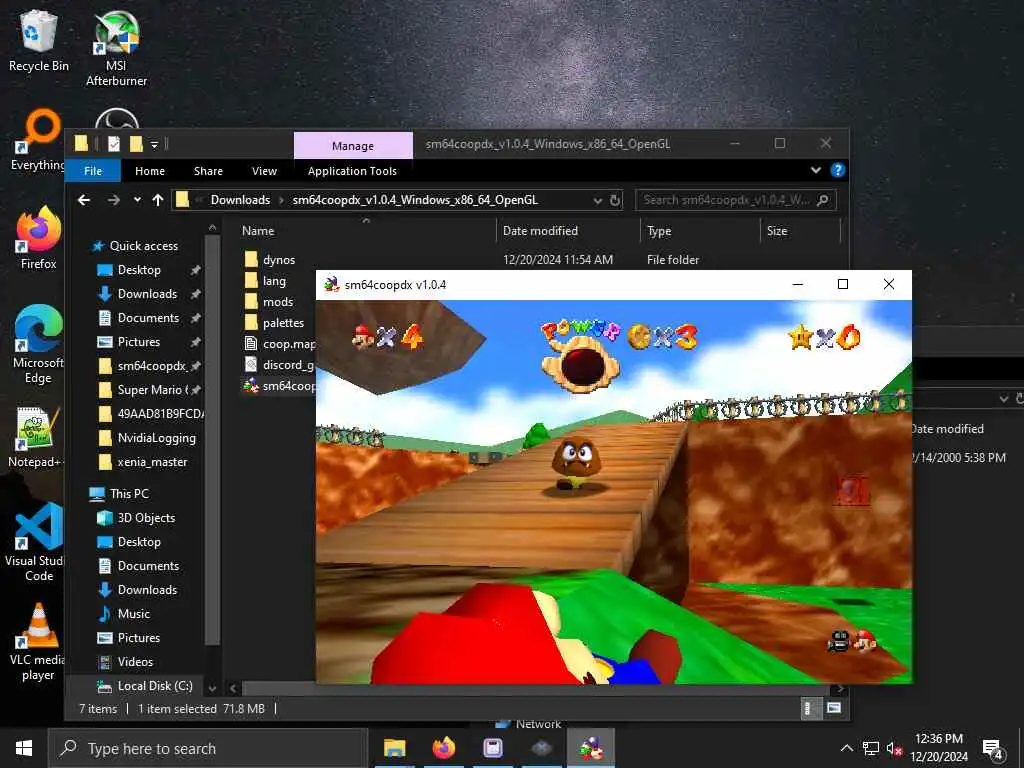Open the View ribbon tab

tap(264, 171)
